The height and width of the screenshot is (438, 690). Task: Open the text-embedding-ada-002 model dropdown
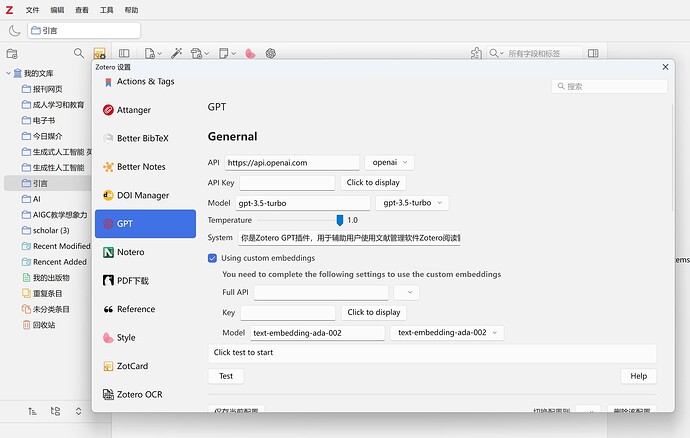point(447,333)
